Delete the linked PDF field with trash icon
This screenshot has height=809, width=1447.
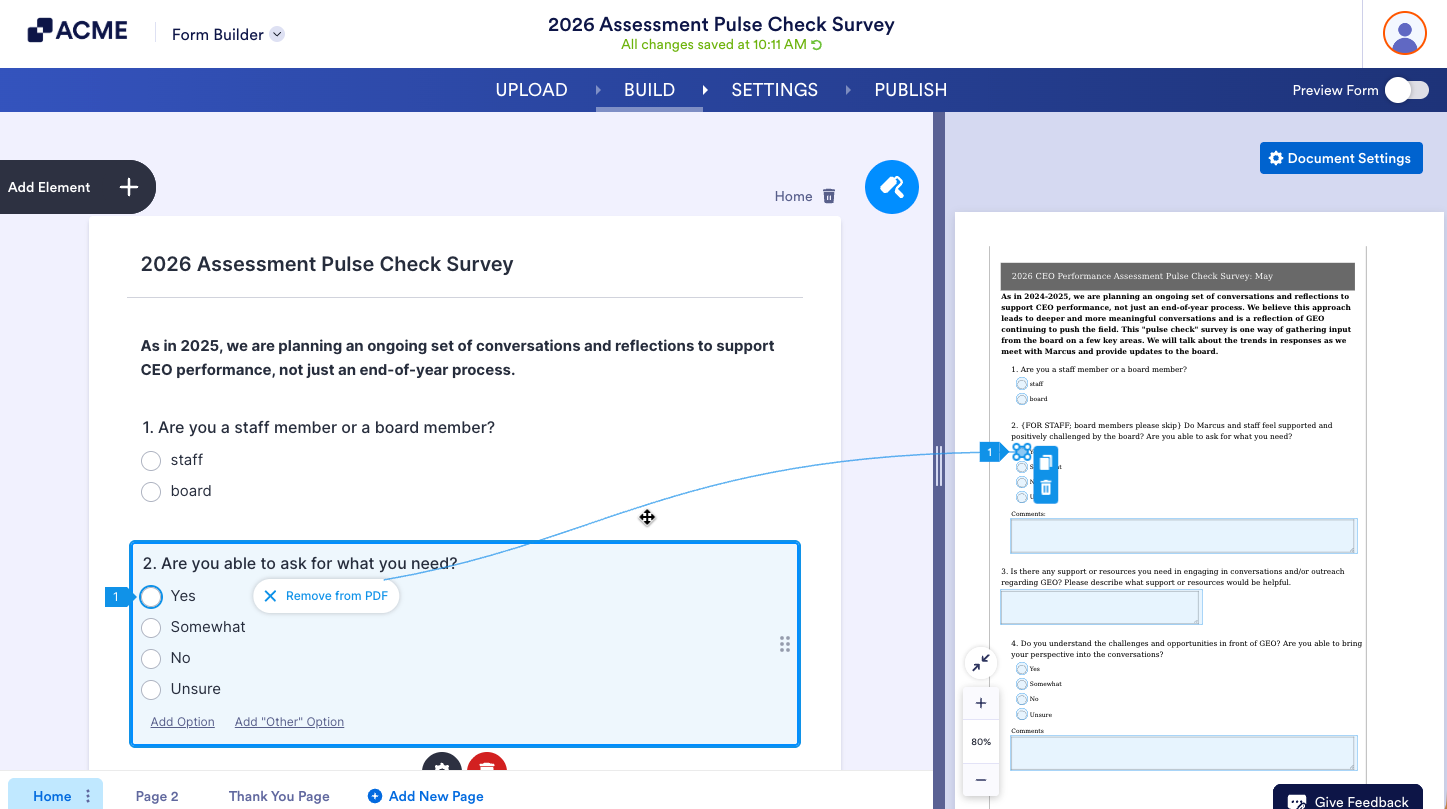(1045, 488)
